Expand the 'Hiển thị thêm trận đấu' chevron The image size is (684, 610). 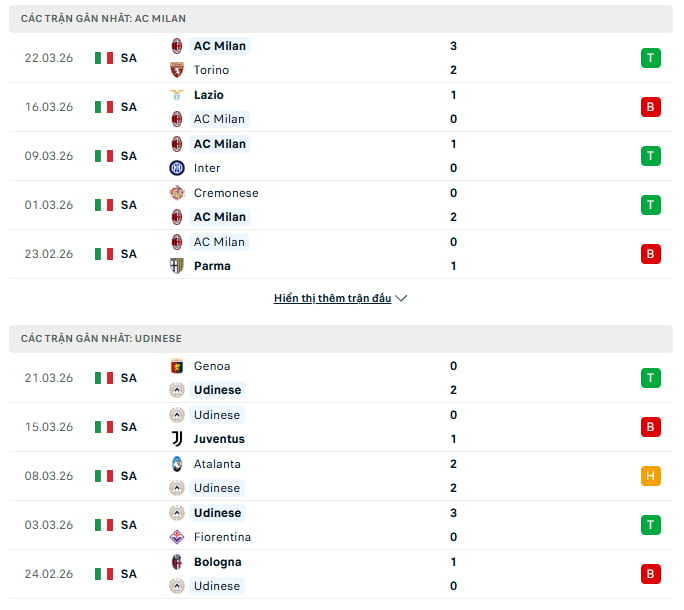pyautogui.click(x=402, y=299)
